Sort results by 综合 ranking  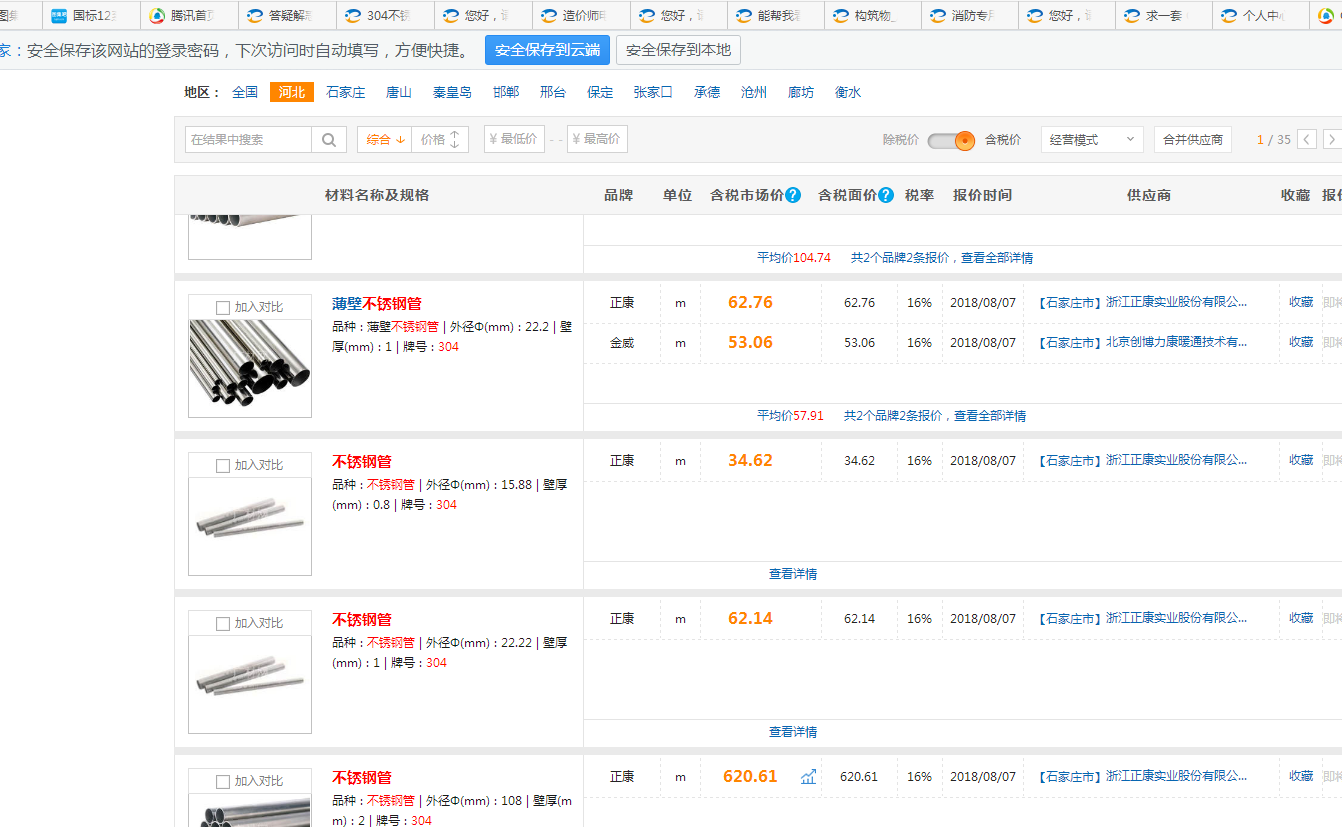385,140
